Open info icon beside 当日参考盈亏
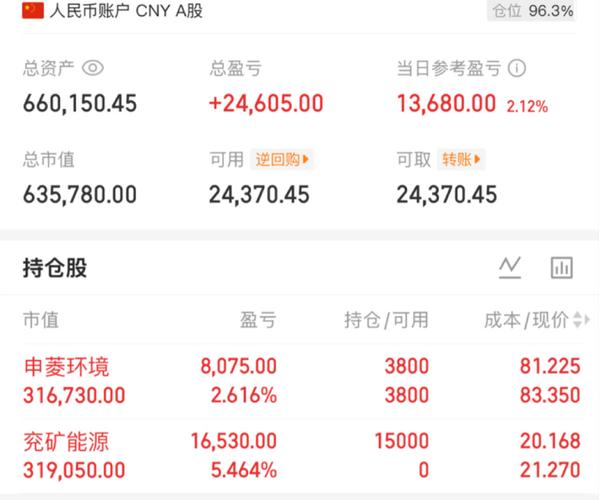 coord(517,68)
